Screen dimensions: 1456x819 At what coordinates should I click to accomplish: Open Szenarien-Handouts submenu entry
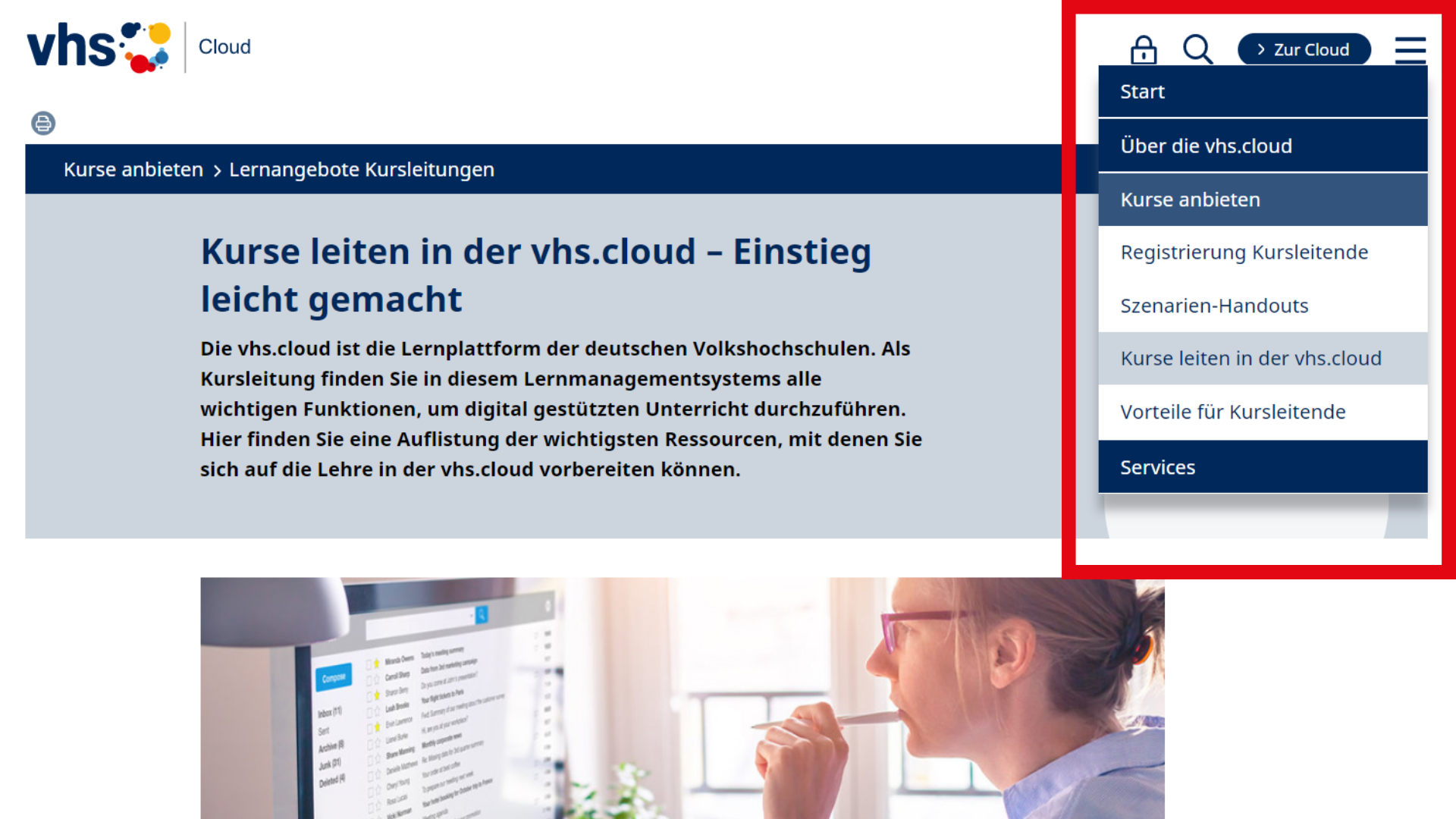point(1214,306)
